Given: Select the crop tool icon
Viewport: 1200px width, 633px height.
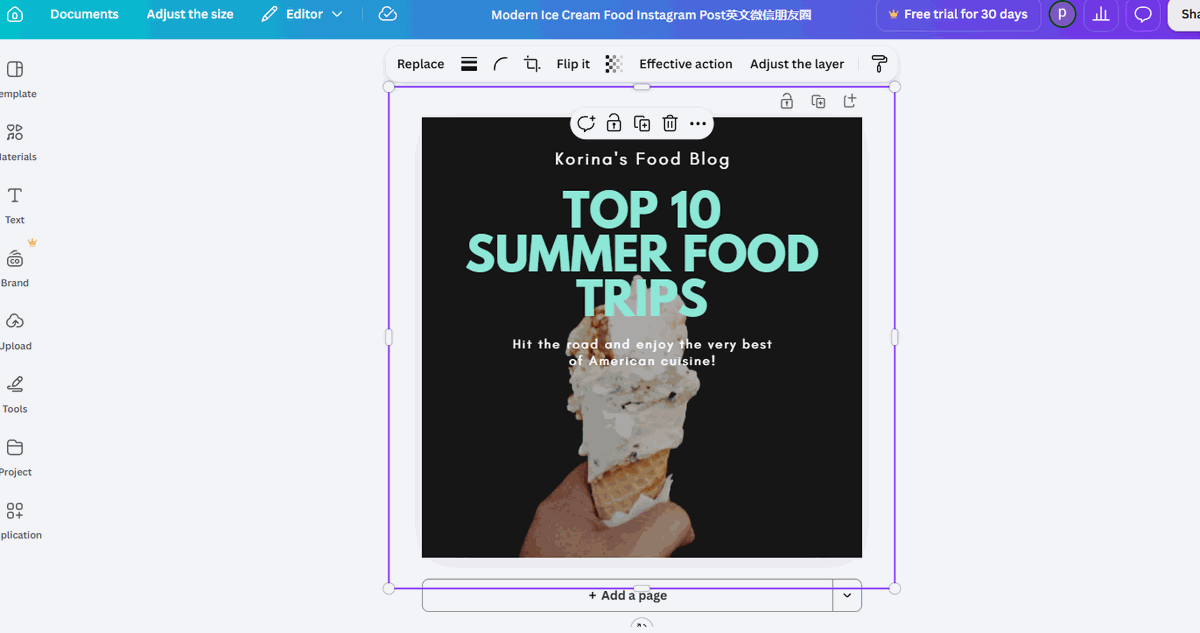Looking at the screenshot, I should tap(533, 64).
